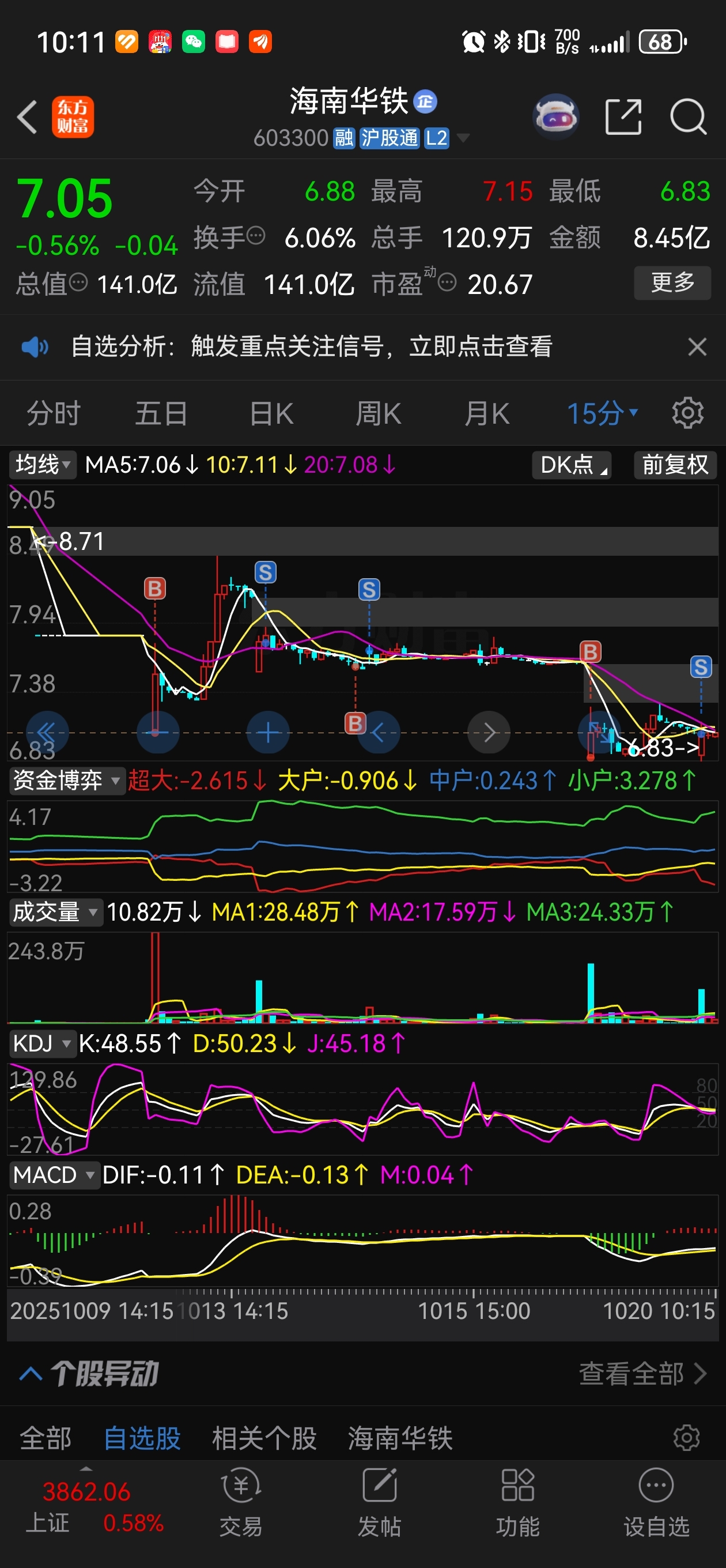This screenshot has width=726, height=1568.
Task: Tap the rightmost S sell marker
Action: (x=701, y=666)
